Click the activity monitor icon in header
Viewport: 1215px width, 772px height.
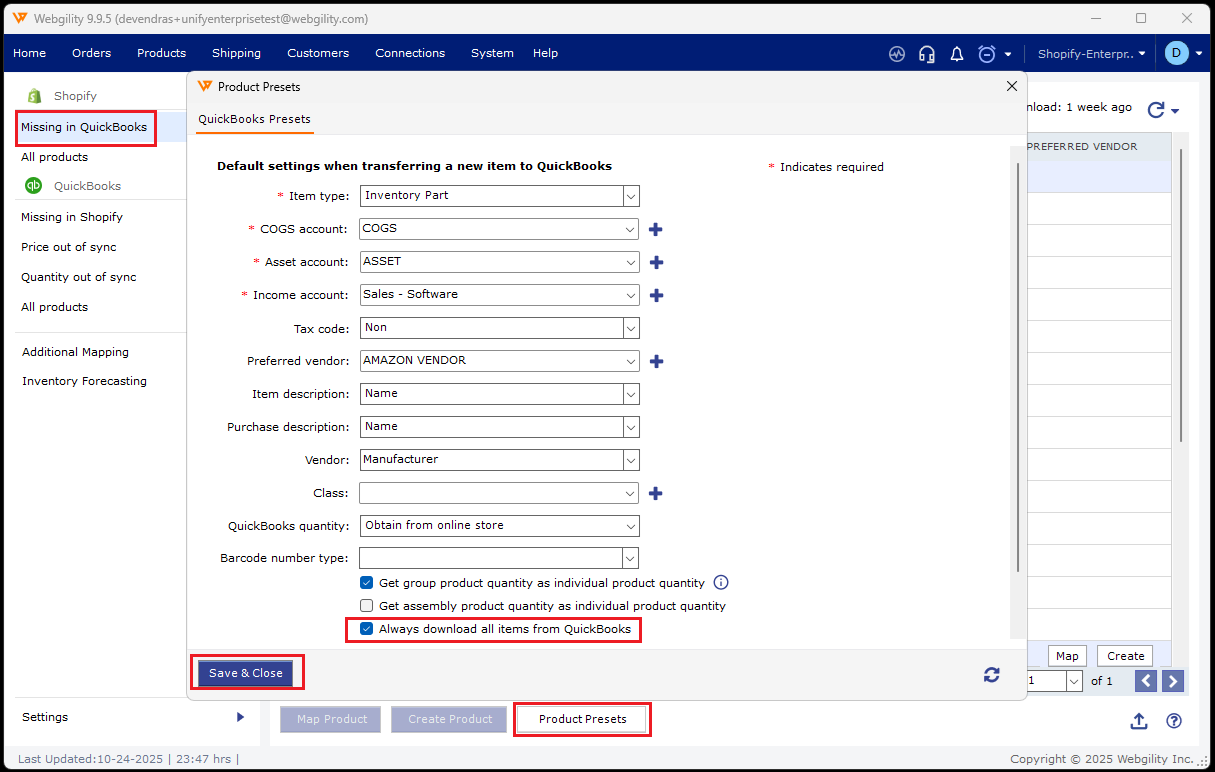897,54
